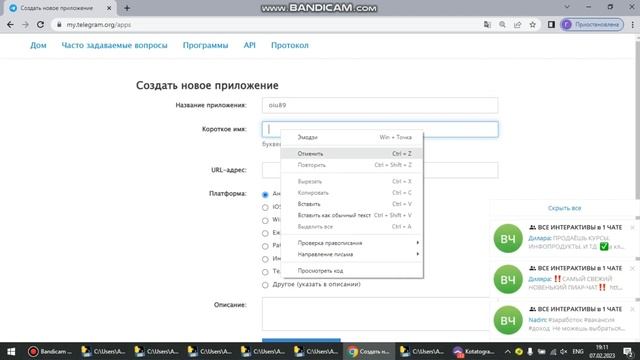The width and height of the screenshot is (640, 360).
Task: Click the zoom magnifier icon in address bar
Action: [x=502, y=24]
